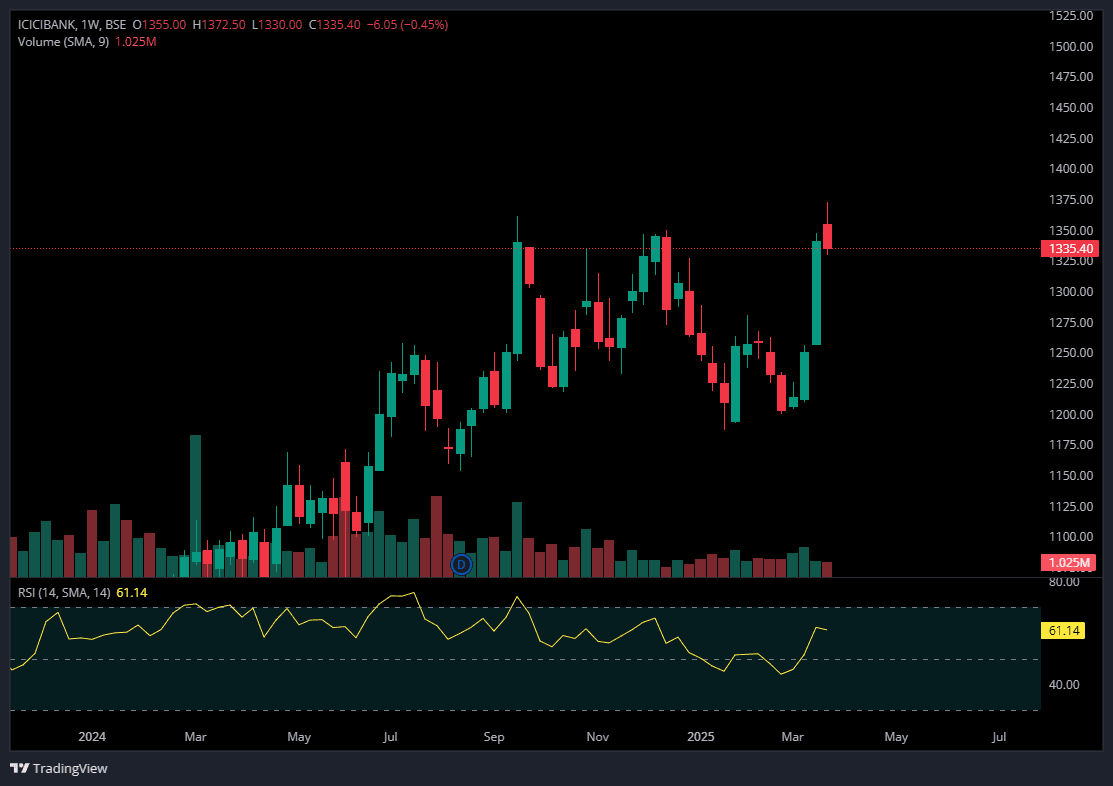Click the Nov label on time axis

pos(598,737)
